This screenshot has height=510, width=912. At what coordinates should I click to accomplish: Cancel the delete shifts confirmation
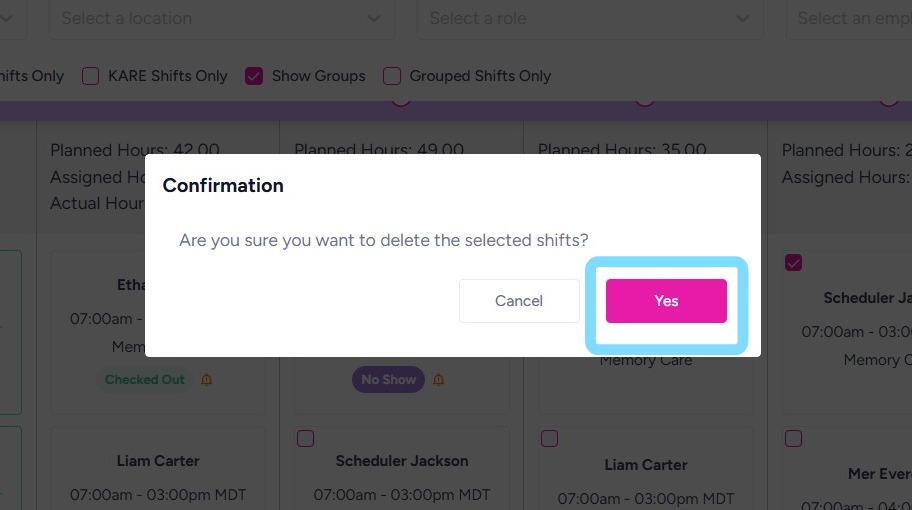pyautogui.click(x=519, y=301)
